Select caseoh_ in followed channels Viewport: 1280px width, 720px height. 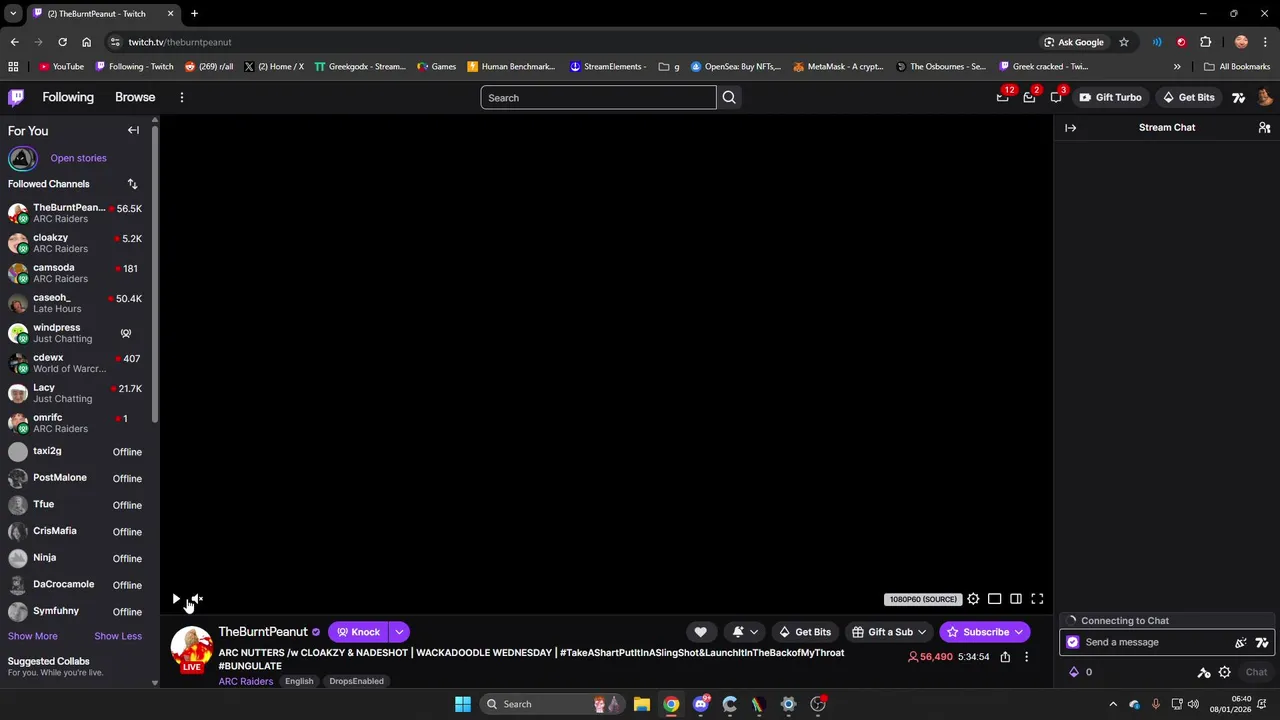coord(77,303)
